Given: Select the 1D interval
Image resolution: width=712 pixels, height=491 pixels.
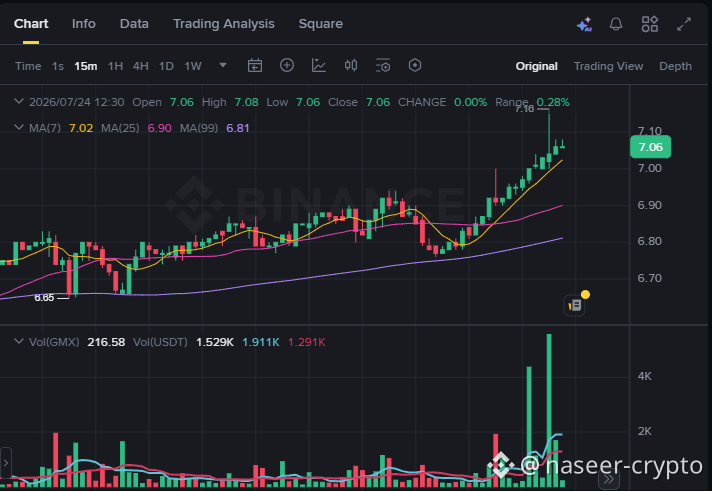Looking at the screenshot, I should pos(166,66).
